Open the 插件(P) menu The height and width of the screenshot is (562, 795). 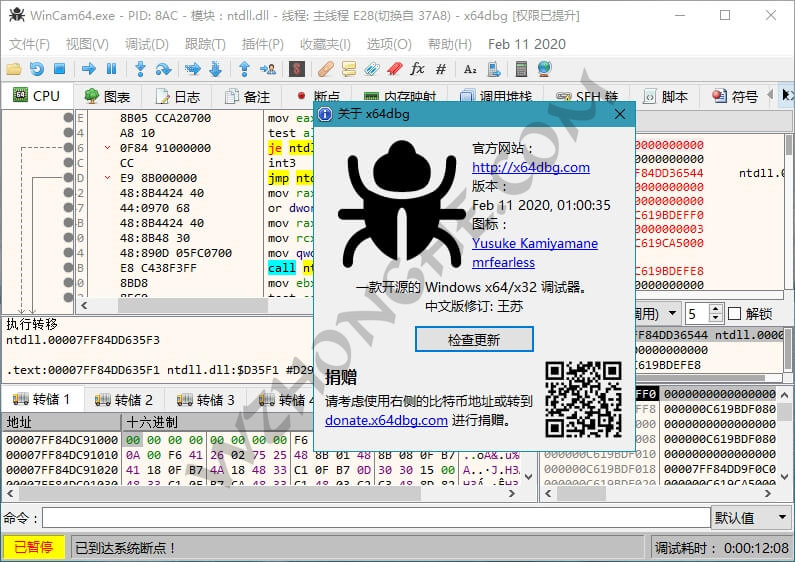click(x=262, y=44)
